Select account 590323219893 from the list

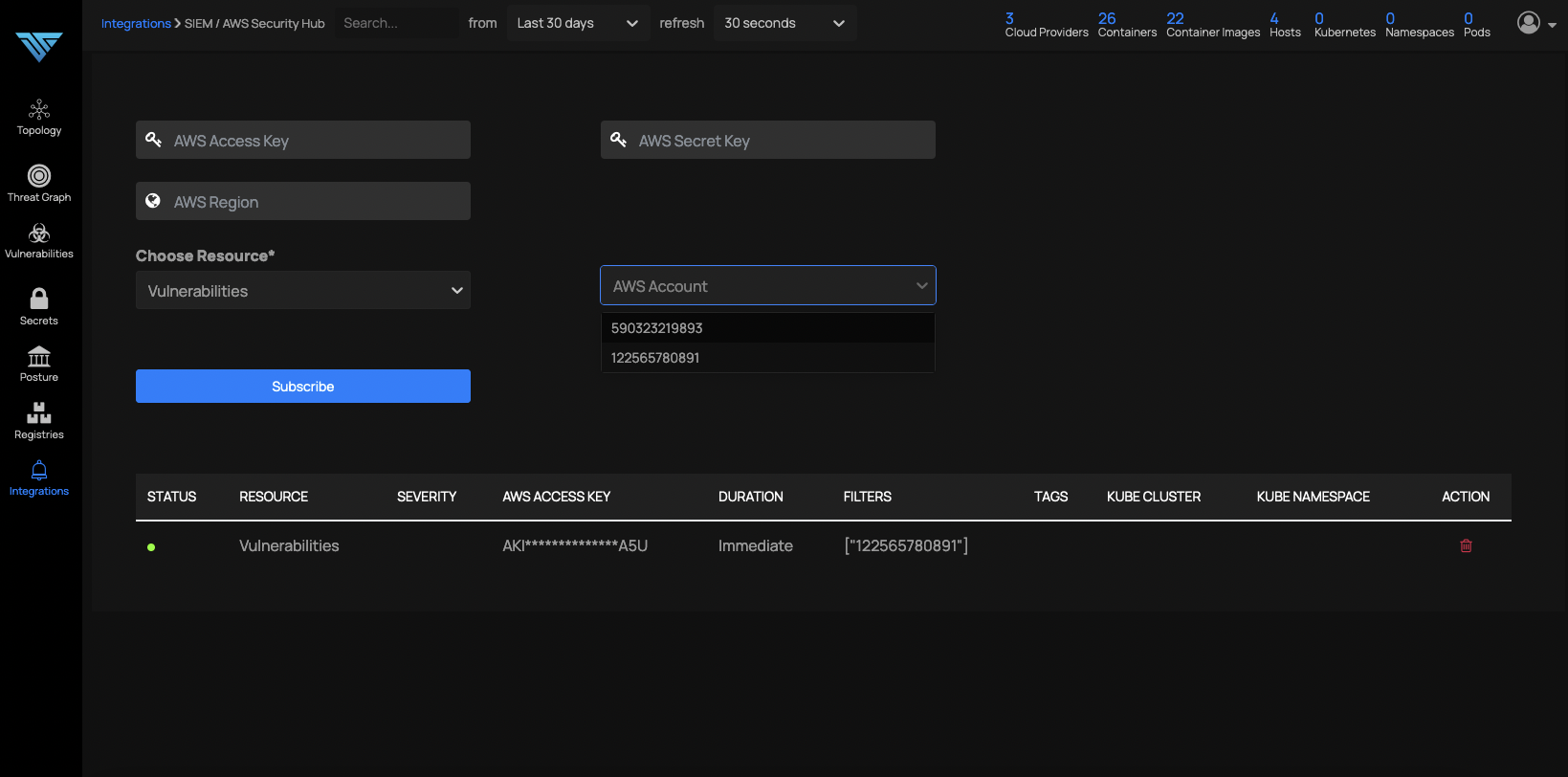coord(768,328)
